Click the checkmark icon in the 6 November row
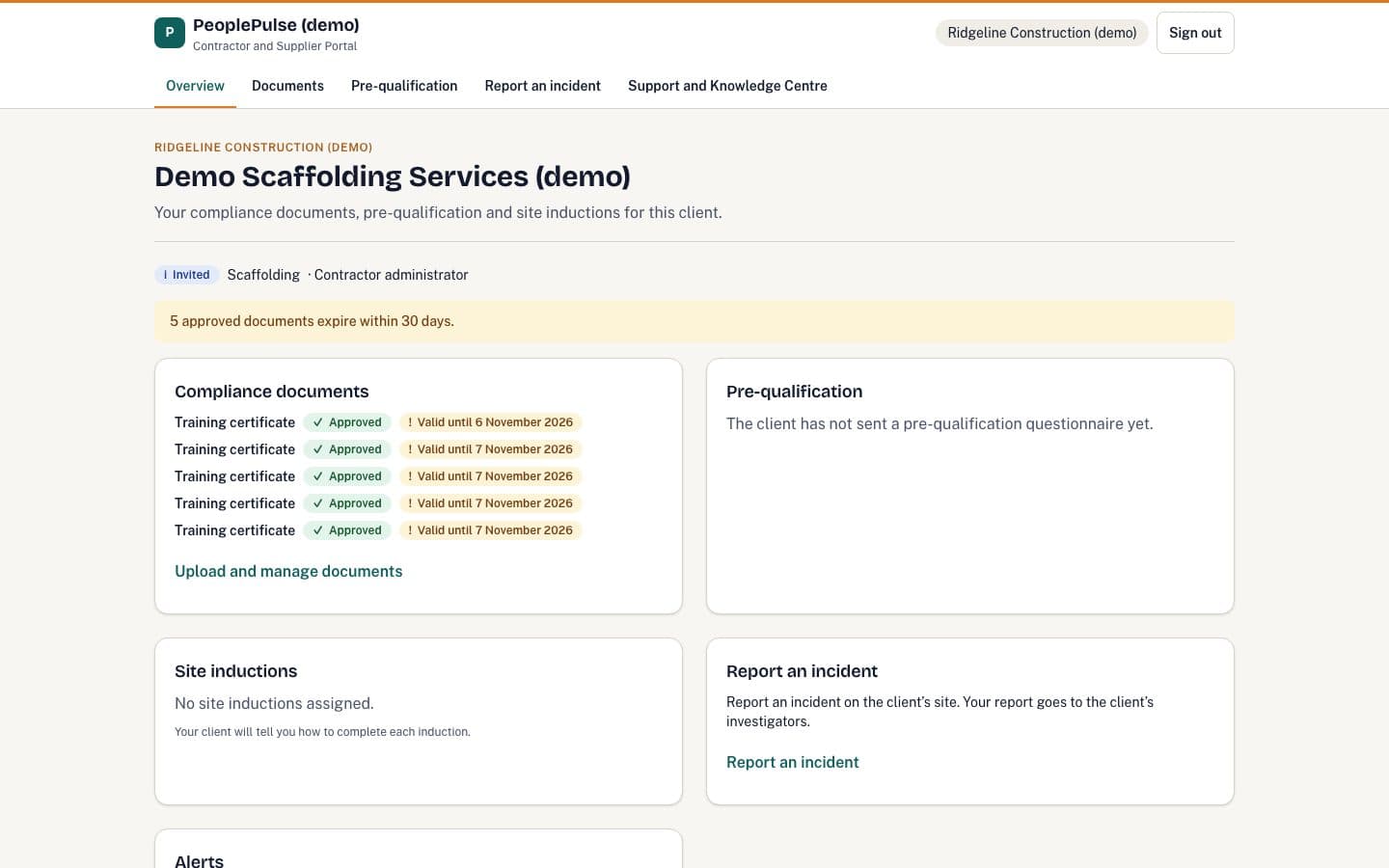Image resolution: width=1389 pixels, height=868 pixels. coord(317,422)
